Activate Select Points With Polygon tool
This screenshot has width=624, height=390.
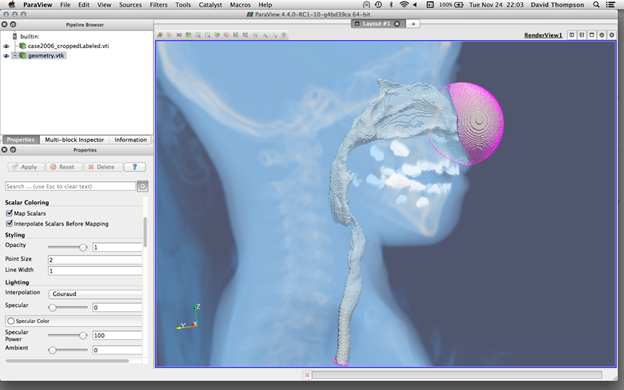click(246, 35)
